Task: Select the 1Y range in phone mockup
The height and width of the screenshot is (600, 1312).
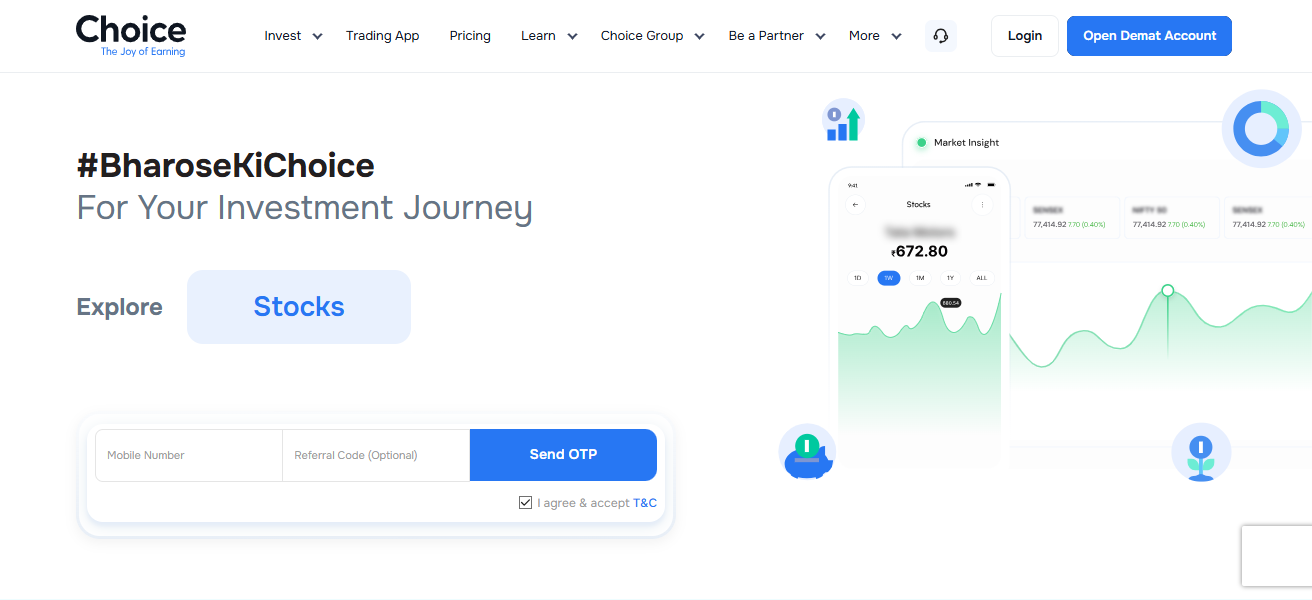Action: [951, 278]
